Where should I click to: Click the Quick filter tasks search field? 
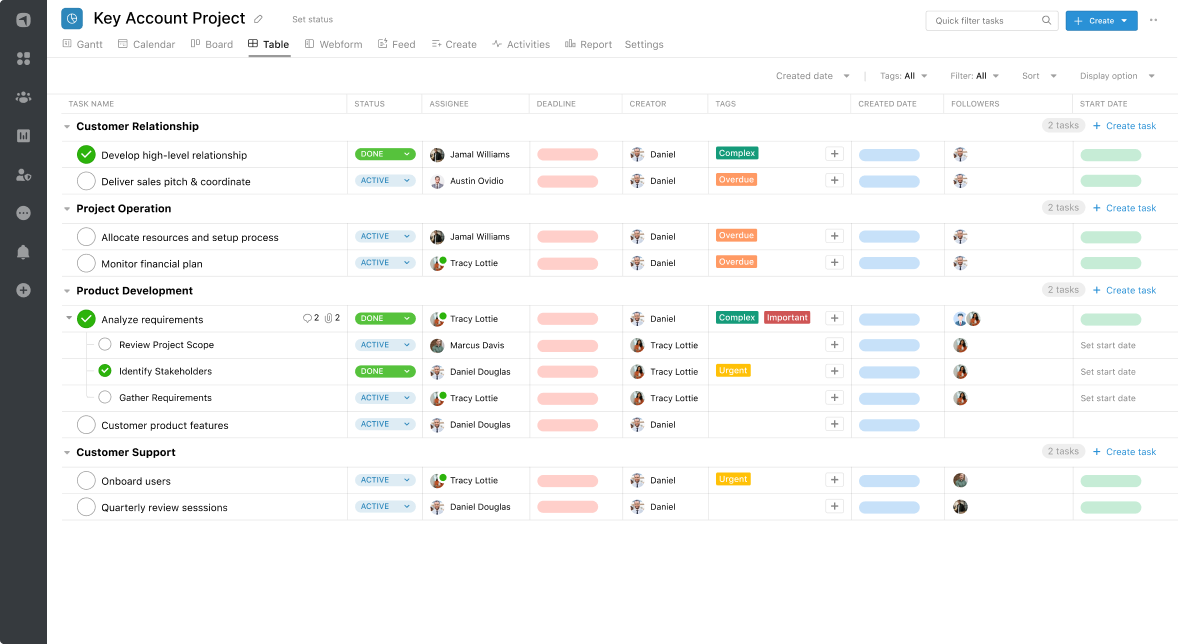(x=991, y=20)
